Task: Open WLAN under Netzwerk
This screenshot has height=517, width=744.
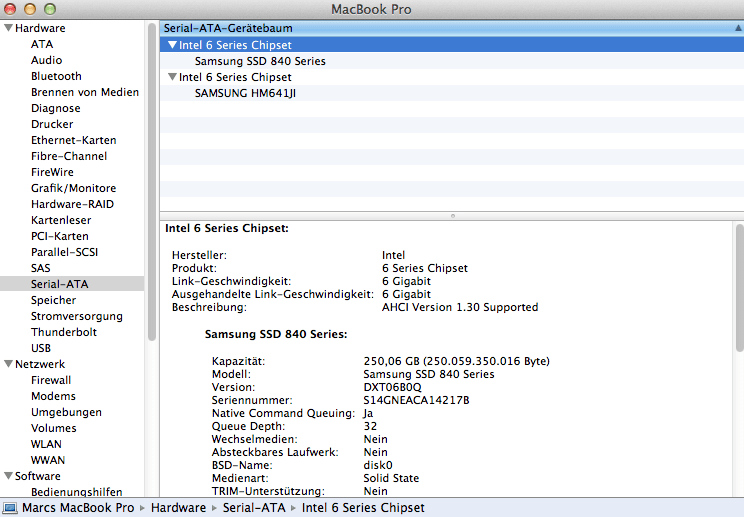Action: (46, 444)
